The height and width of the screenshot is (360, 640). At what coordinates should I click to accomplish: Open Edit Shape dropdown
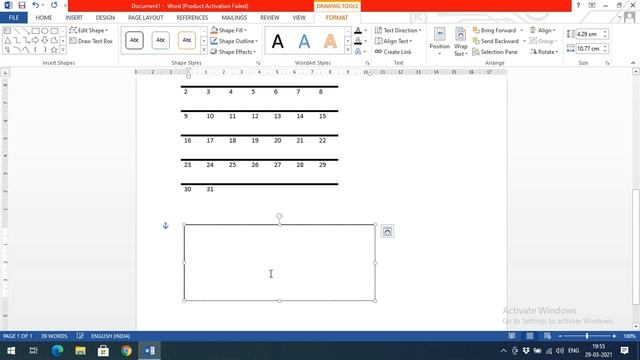pos(89,30)
